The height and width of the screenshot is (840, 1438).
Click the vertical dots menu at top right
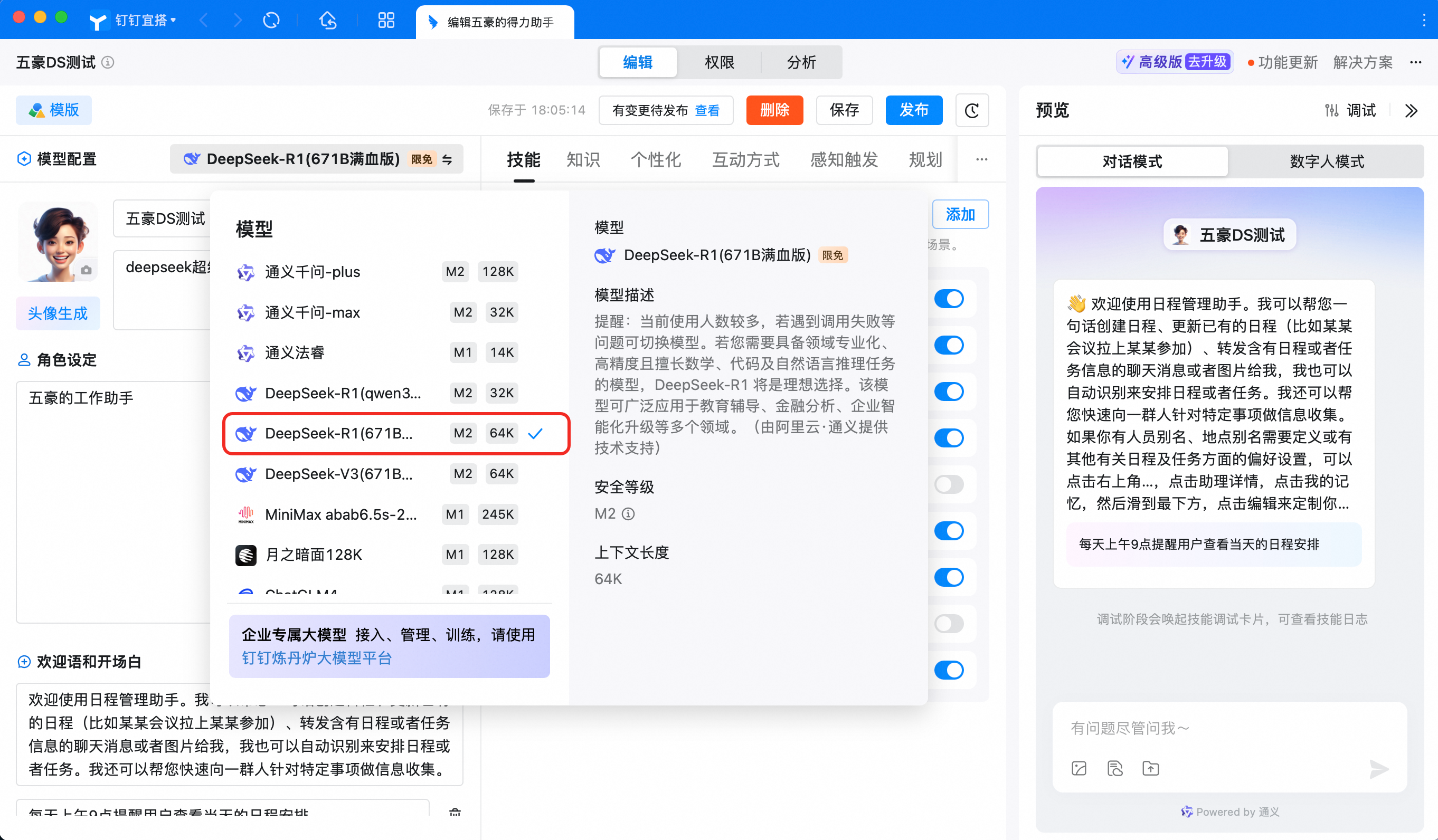tap(1424, 20)
